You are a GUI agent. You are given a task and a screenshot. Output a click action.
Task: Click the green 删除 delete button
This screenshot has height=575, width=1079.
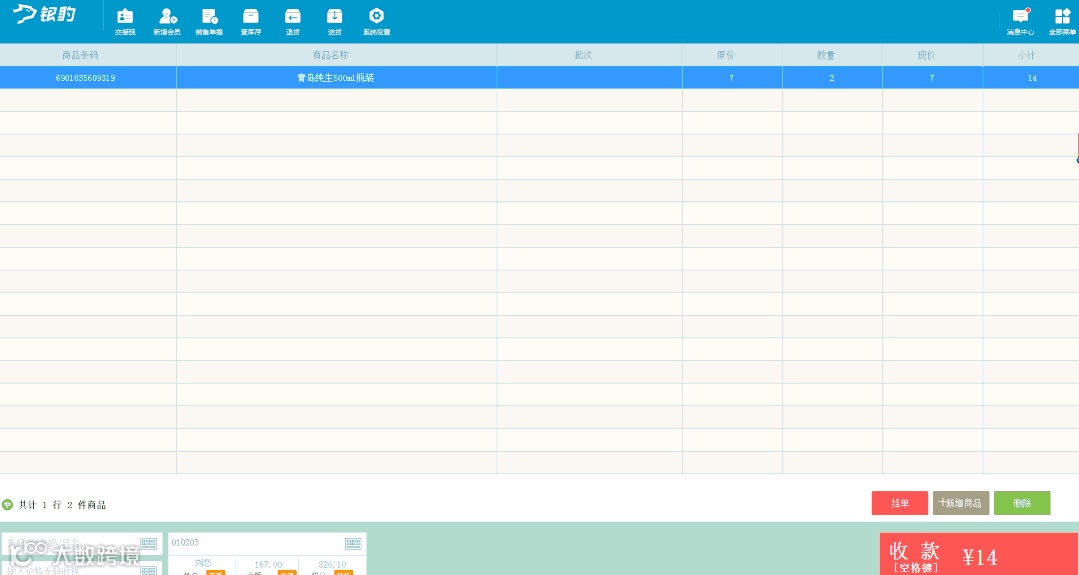point(1022,503)
